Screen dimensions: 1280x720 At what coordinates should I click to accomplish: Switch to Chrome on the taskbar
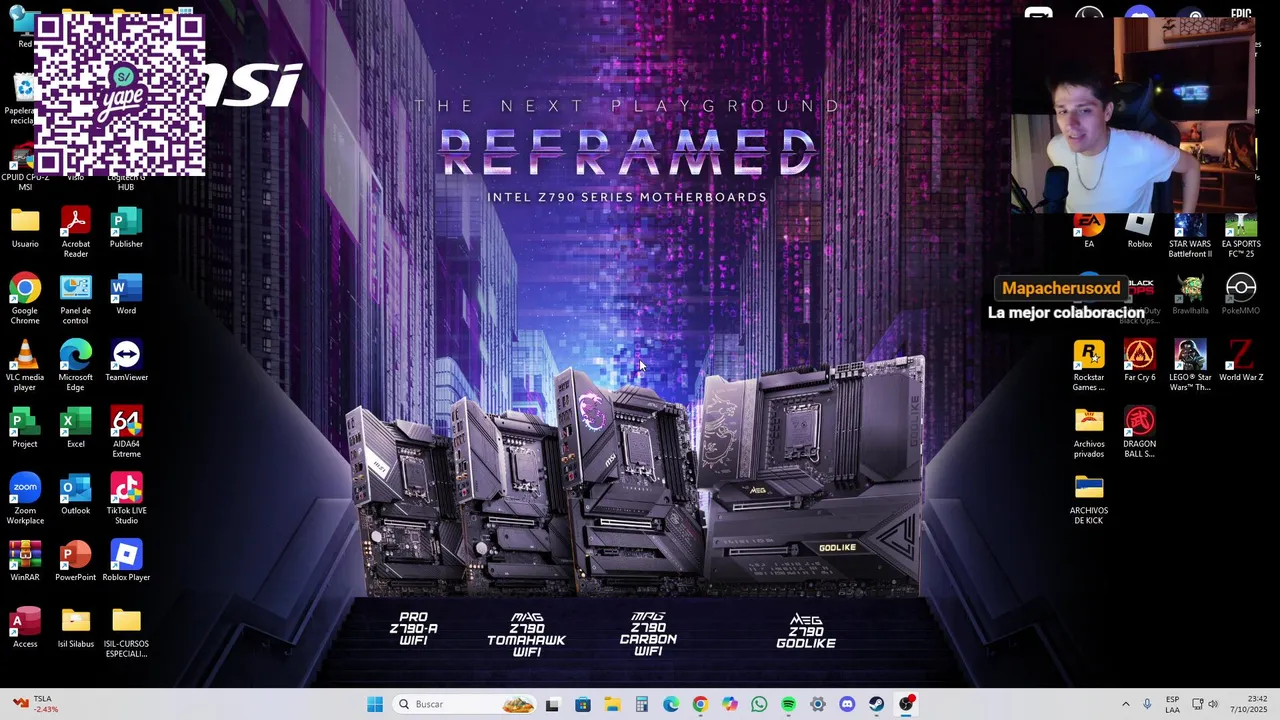tap(700, 704)
